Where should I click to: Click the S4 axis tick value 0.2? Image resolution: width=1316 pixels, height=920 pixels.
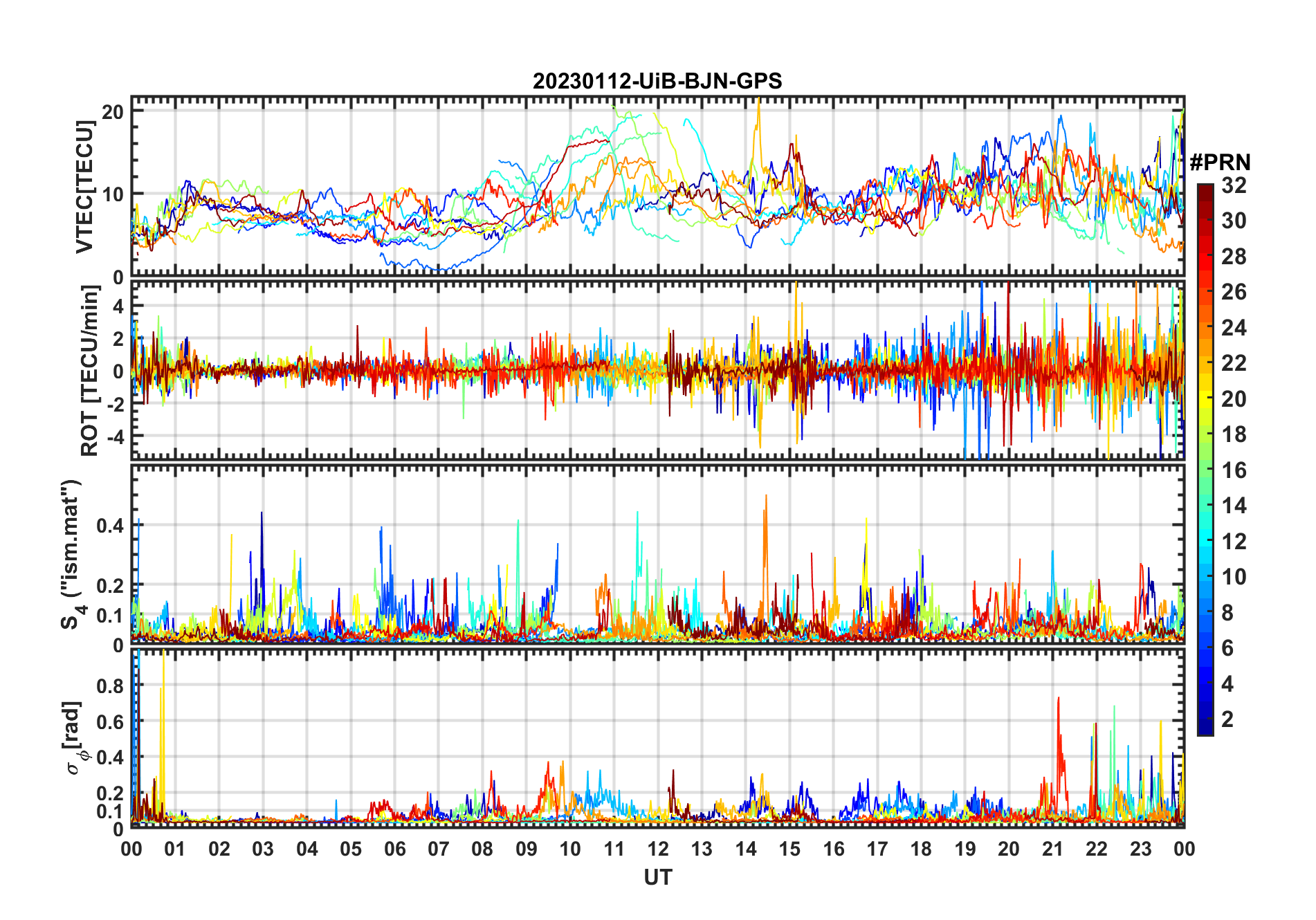[x=111, y=585]
